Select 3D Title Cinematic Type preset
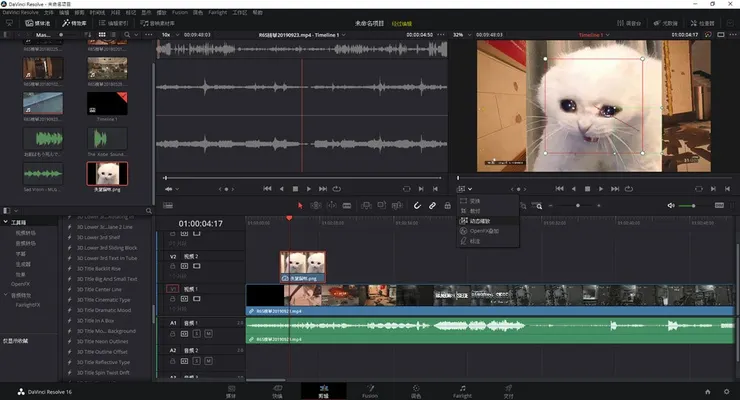 pos(104,300)
